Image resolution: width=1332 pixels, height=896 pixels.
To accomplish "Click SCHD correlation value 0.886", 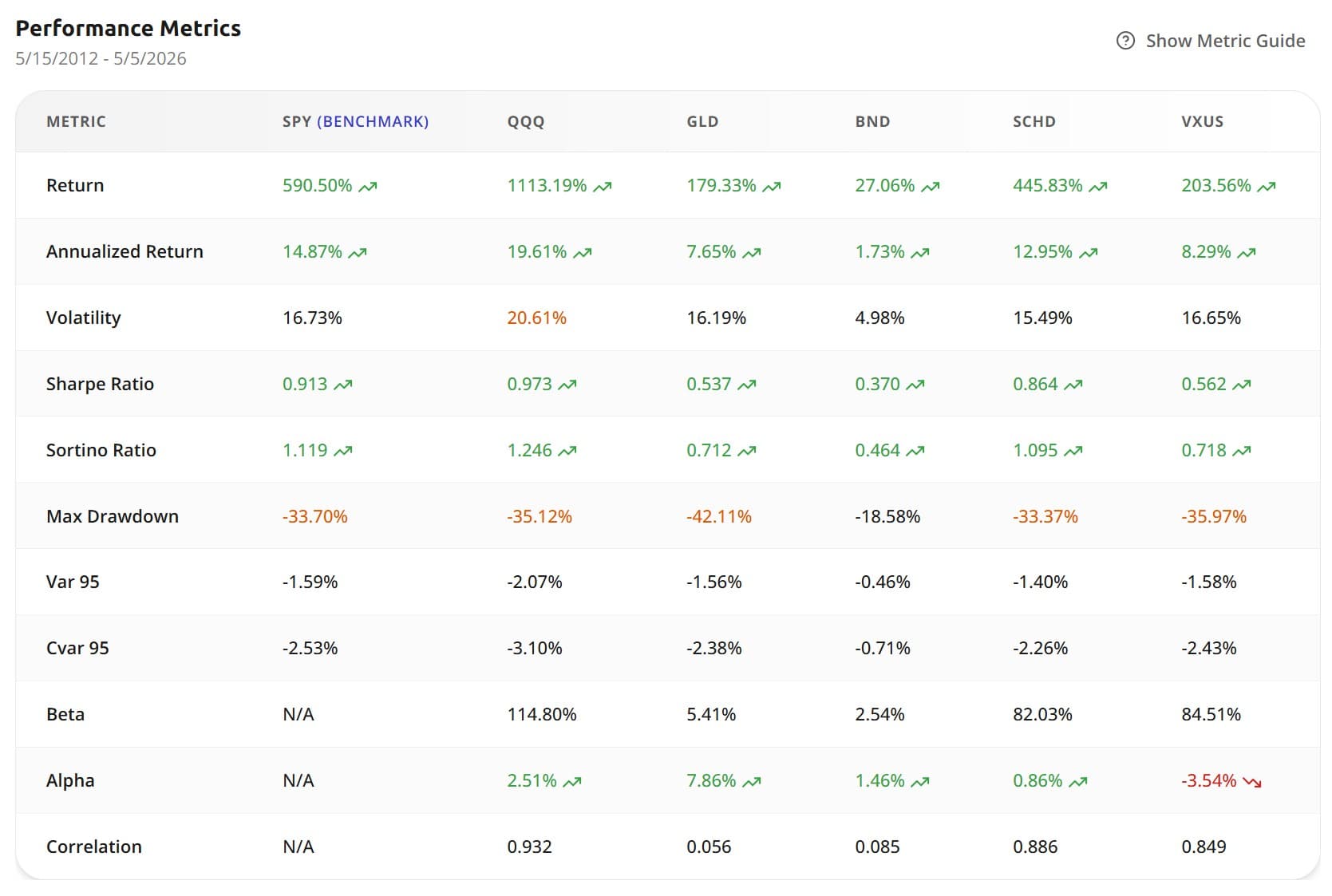I will pos(1035,847).
